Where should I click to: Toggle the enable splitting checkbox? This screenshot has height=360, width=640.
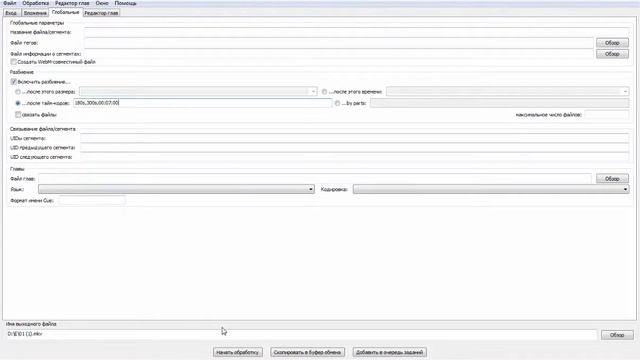click(14, 82)
